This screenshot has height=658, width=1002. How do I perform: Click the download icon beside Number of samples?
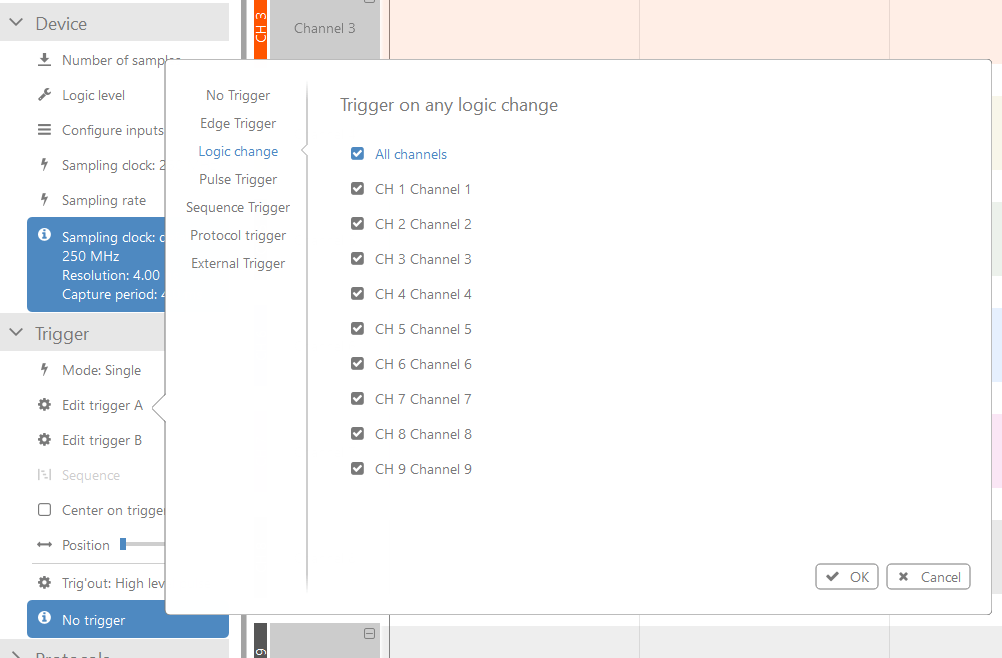[x=44, y=60]
